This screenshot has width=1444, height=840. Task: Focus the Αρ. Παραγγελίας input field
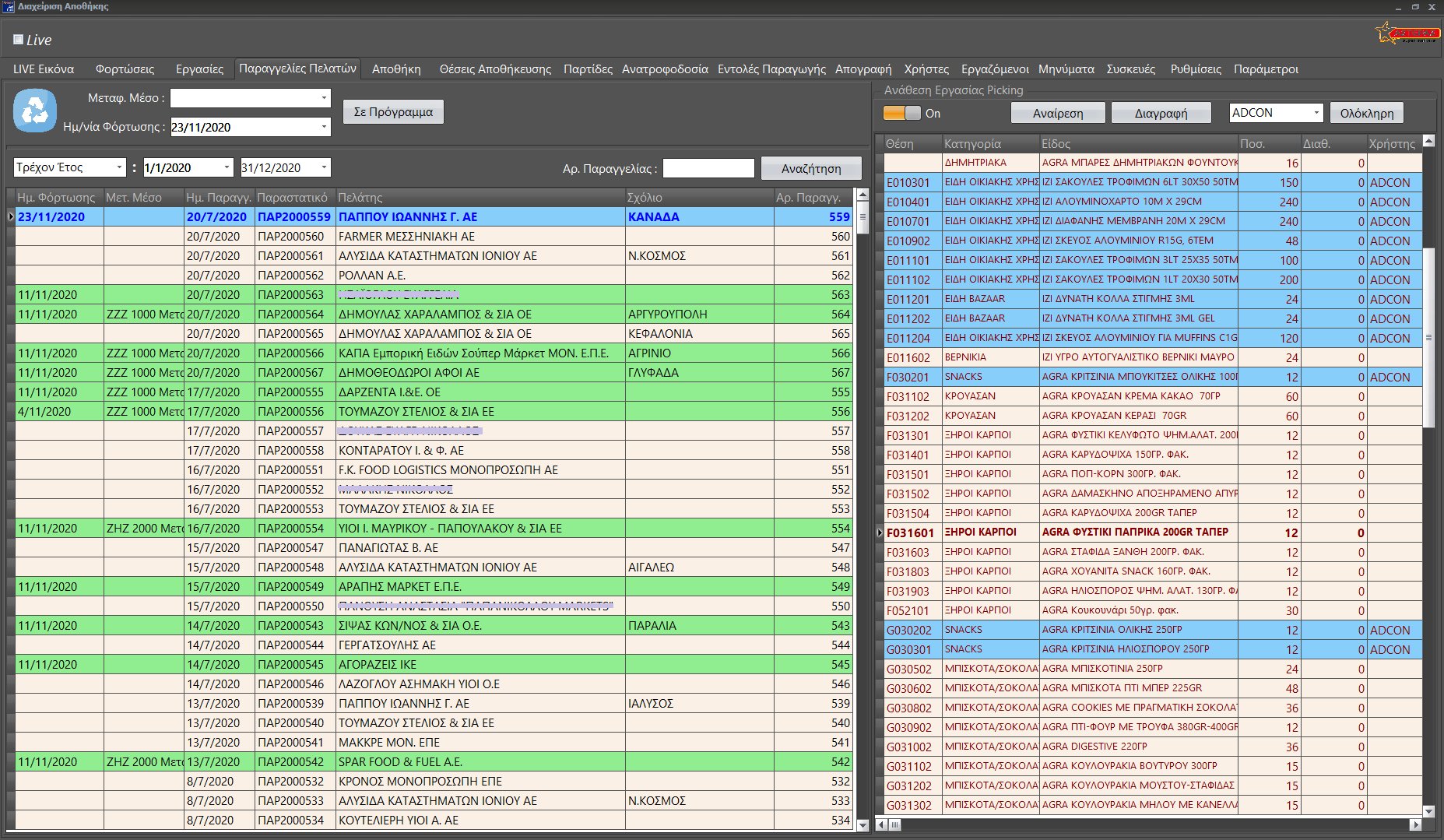coord(708,168)
